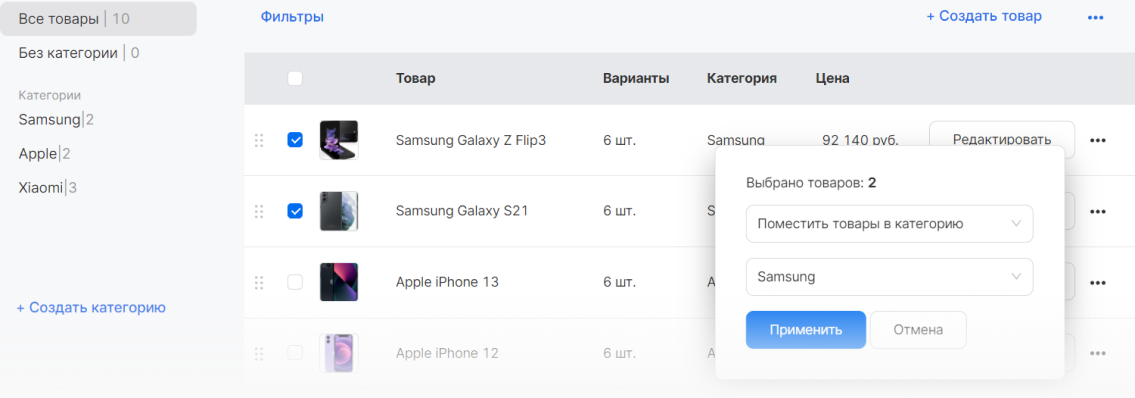Click the drag handle of Samsung Galaxy S21
1135x398 pixels.
[x=259, y=211]
